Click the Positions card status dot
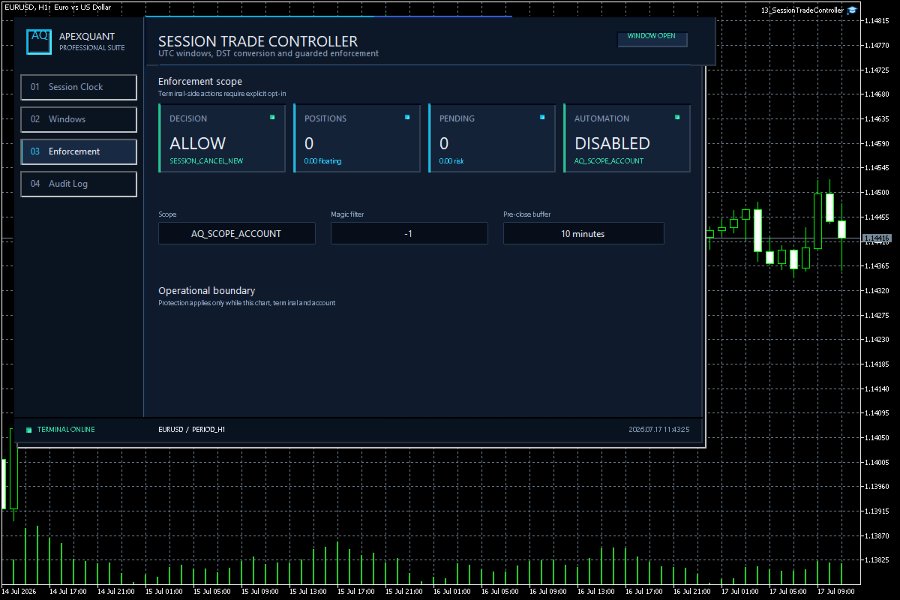The image size is (900, 600). [407, 117]
